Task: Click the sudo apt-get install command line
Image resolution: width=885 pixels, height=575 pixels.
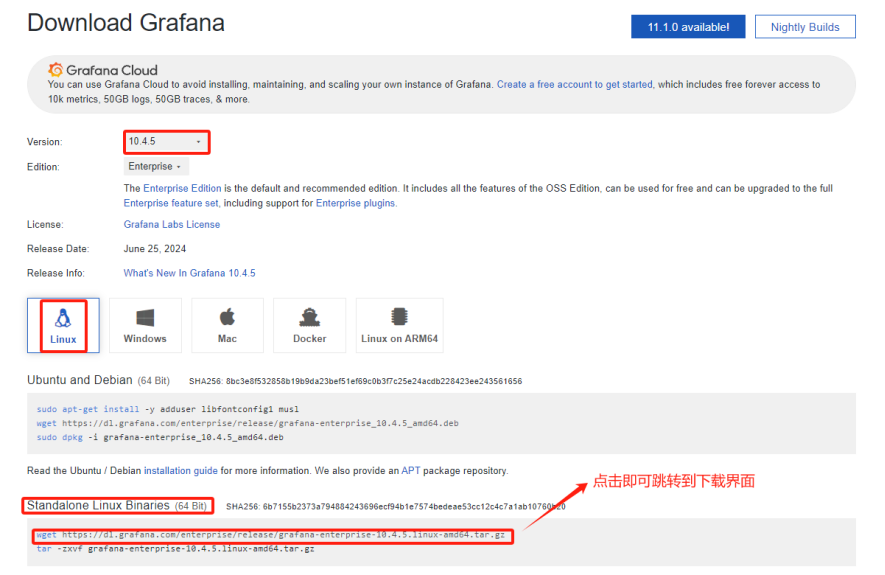Action: click(168, 409)
